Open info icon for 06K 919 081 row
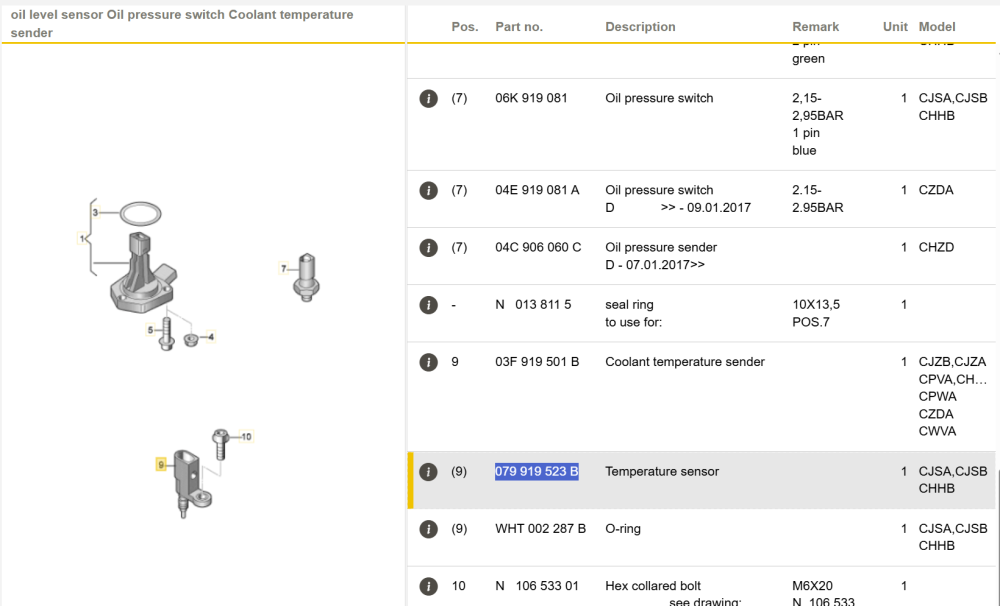The height and width of the screenshot is (606, 1000). (428, 99)
